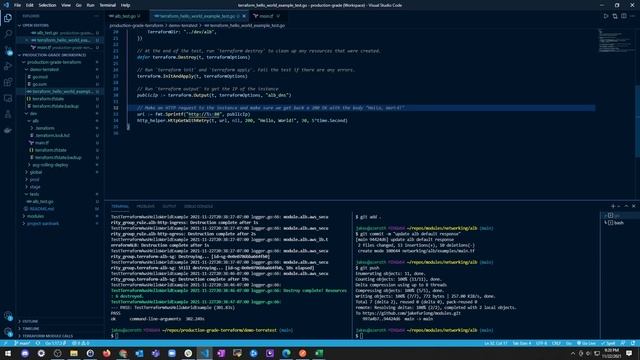Open the Extensions view in activity bar
Image resolution: width=640 pixels, height=360 pixels.
[x=8, y=82]
